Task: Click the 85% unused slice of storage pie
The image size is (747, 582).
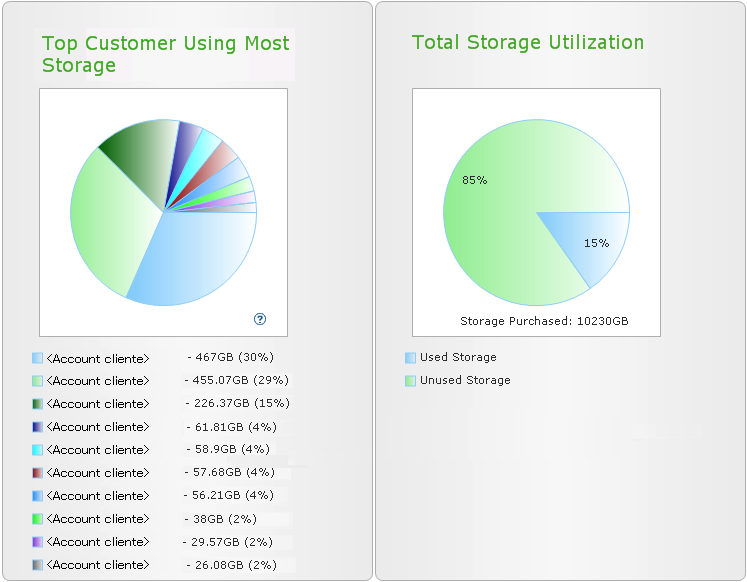Action: 500,200
